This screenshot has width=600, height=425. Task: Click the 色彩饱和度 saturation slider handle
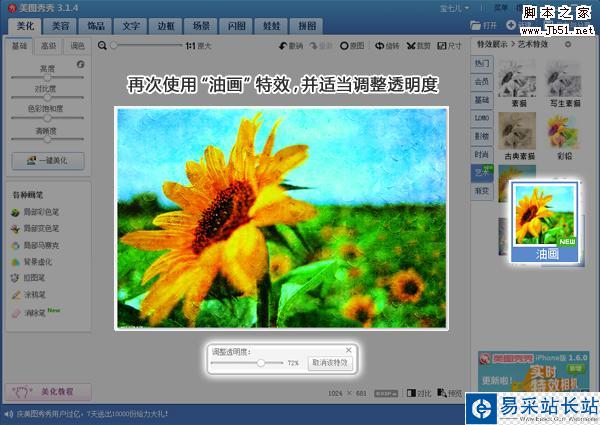click(47, 118)
